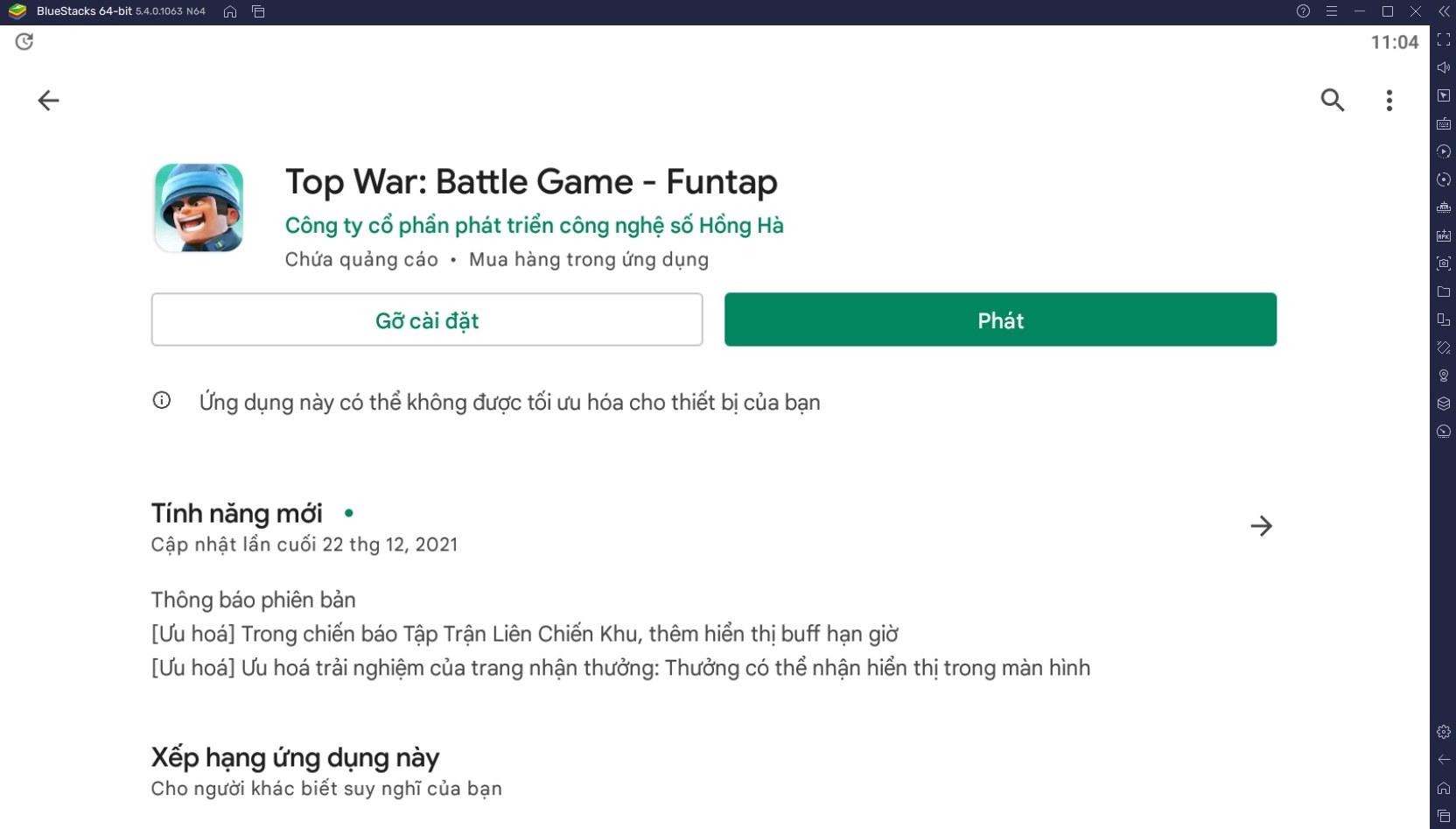
Task: Click the sidebar volume speaker icon
Action: tap(1444, 67)
